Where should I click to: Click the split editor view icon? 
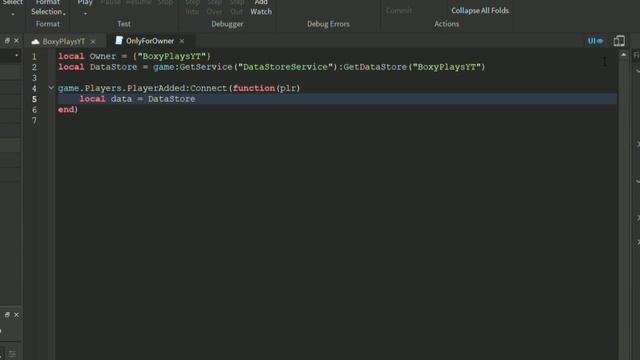[x=619, y=41]
